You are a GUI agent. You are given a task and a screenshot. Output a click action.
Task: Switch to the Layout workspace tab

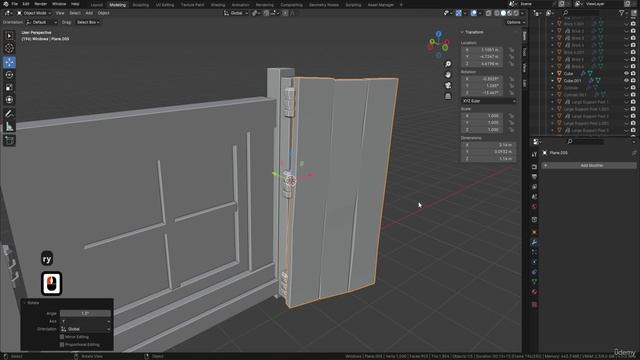point(97,5)
